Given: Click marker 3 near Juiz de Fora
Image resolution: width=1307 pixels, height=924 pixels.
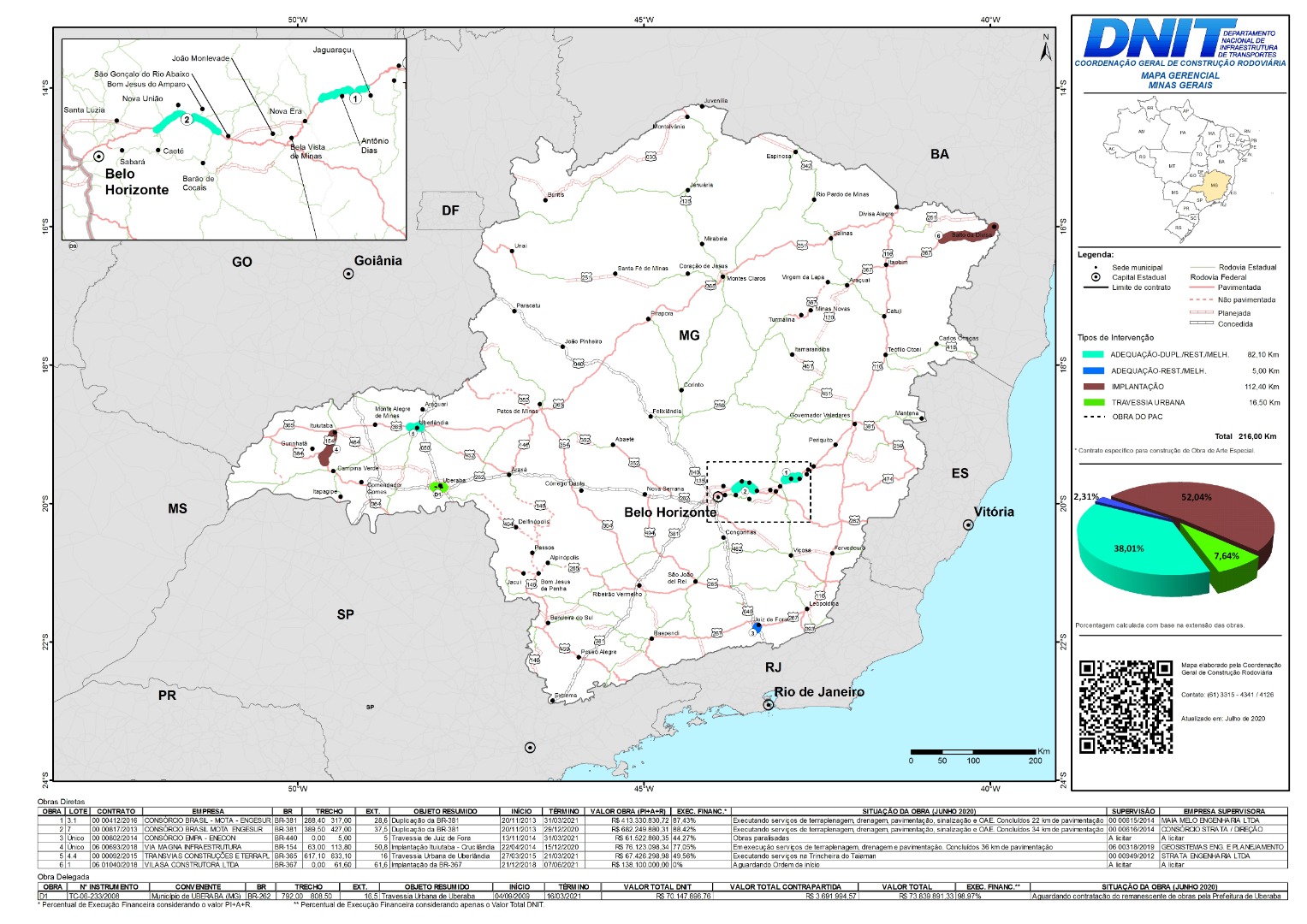Looking at the screenshot, I should point(754,632).
